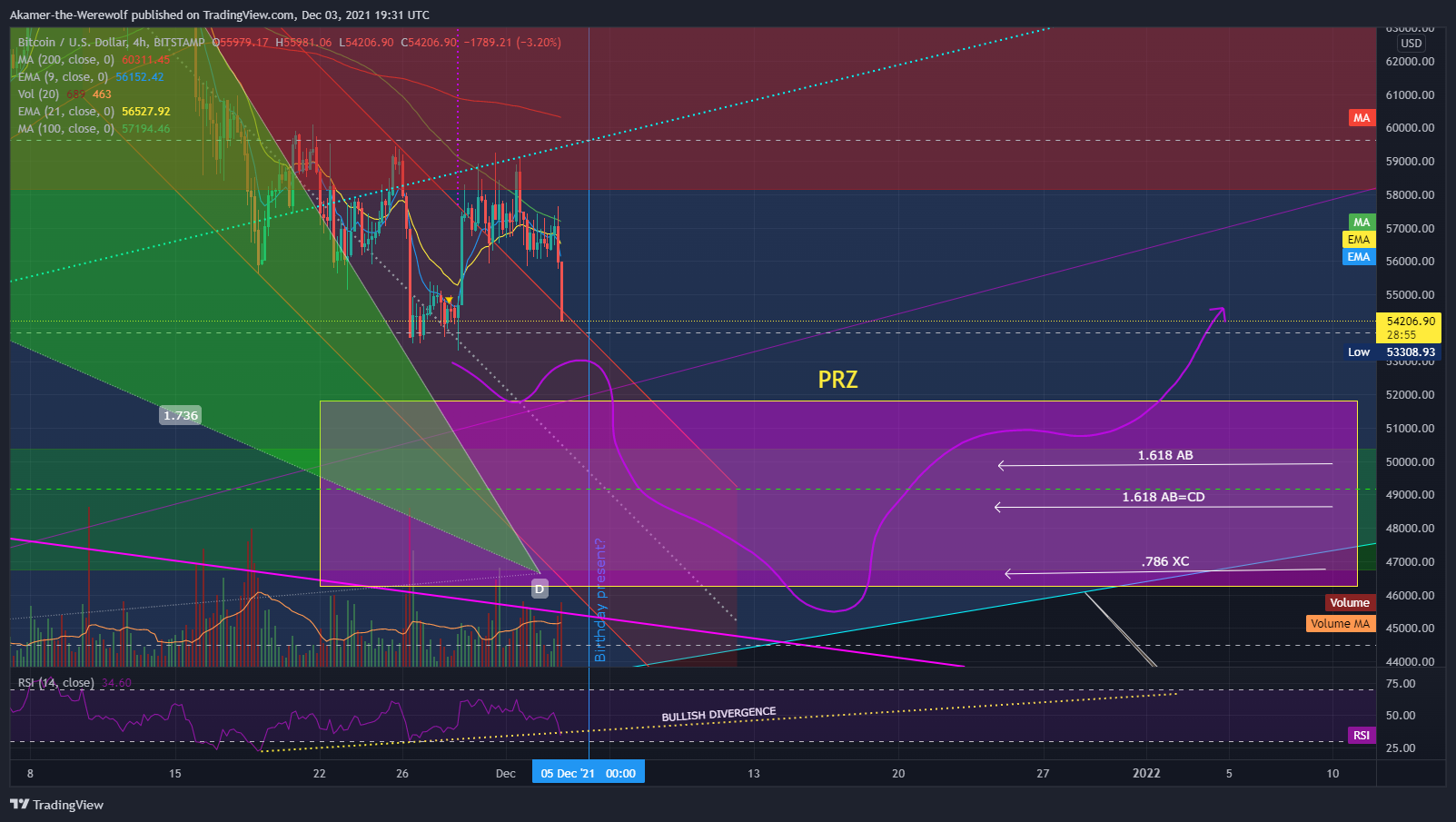The width and height of the screenshot is (1456, 822).
Task: Click the yellow EMA price-scale tag
Action: pyautogui.click(x=1358, y=240)
